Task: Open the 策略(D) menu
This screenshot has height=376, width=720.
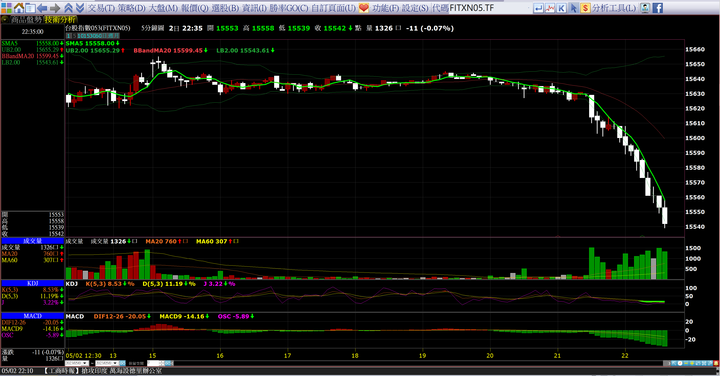Action: (131, 8)
